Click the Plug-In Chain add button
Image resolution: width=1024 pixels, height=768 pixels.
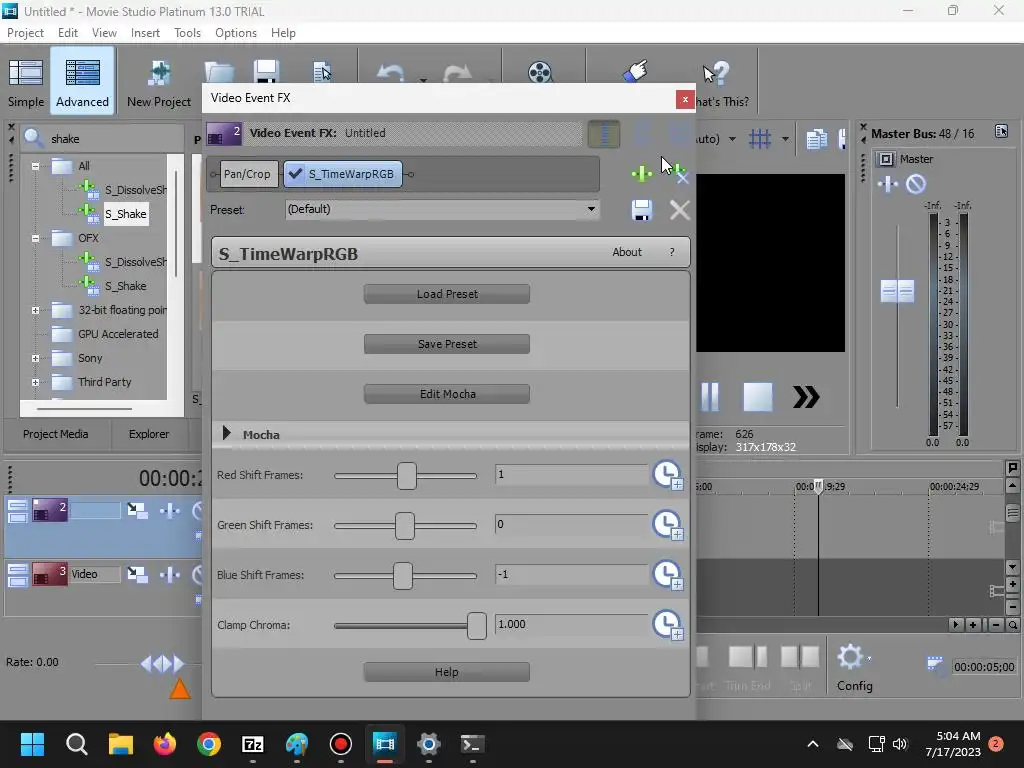point(641,174)
